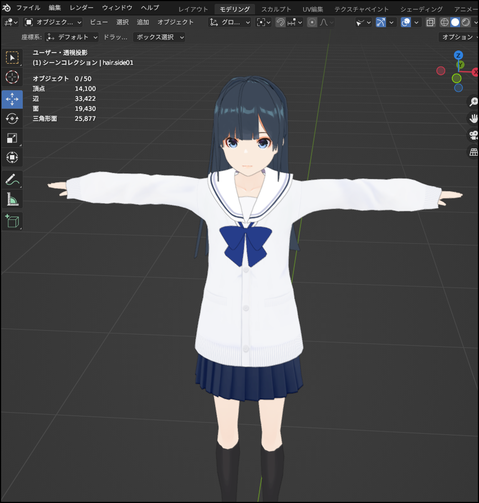Open the proportional editing falloff menu
The width and height of the screenshot is (479, 503).
tap(327, 22)
